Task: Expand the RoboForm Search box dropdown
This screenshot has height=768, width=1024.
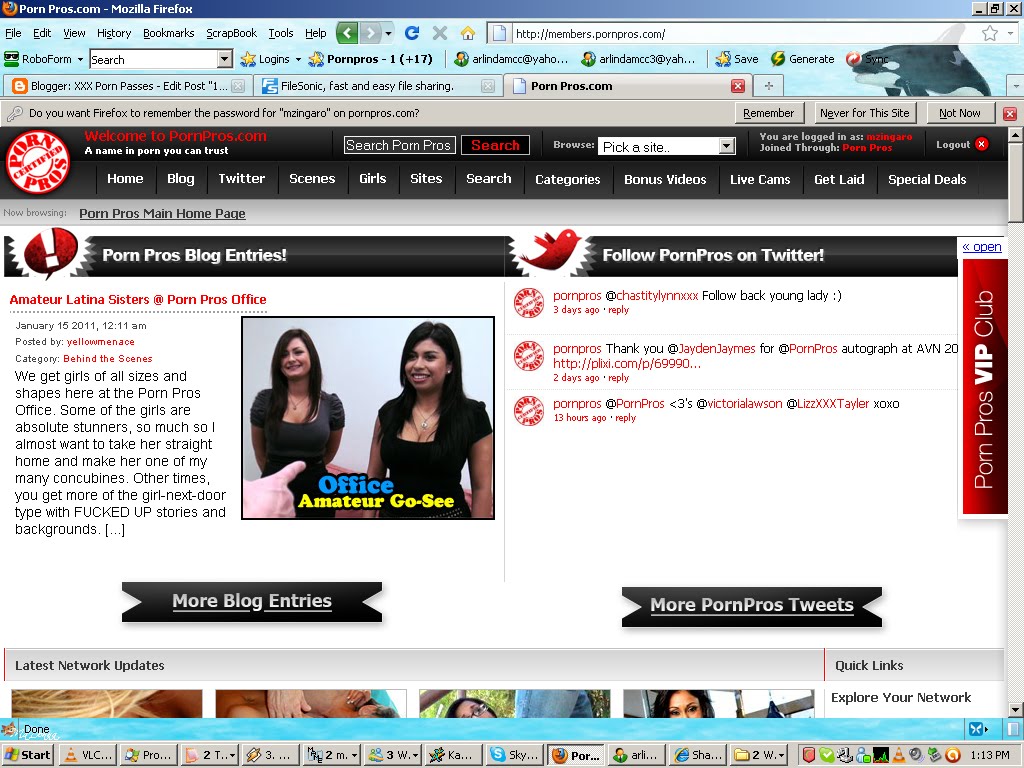Action: tap(225, 59)
